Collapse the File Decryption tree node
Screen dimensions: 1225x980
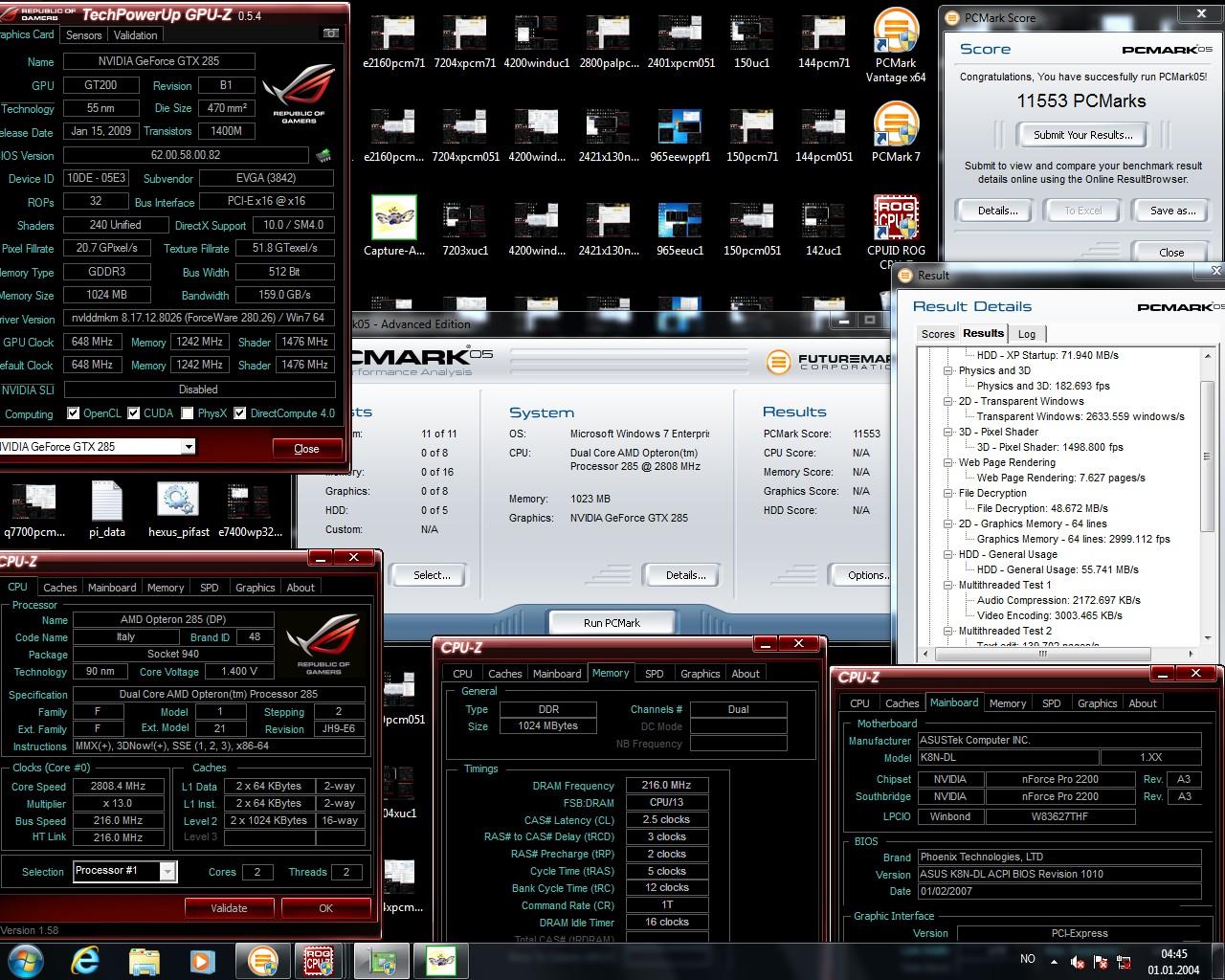(948, 493)
